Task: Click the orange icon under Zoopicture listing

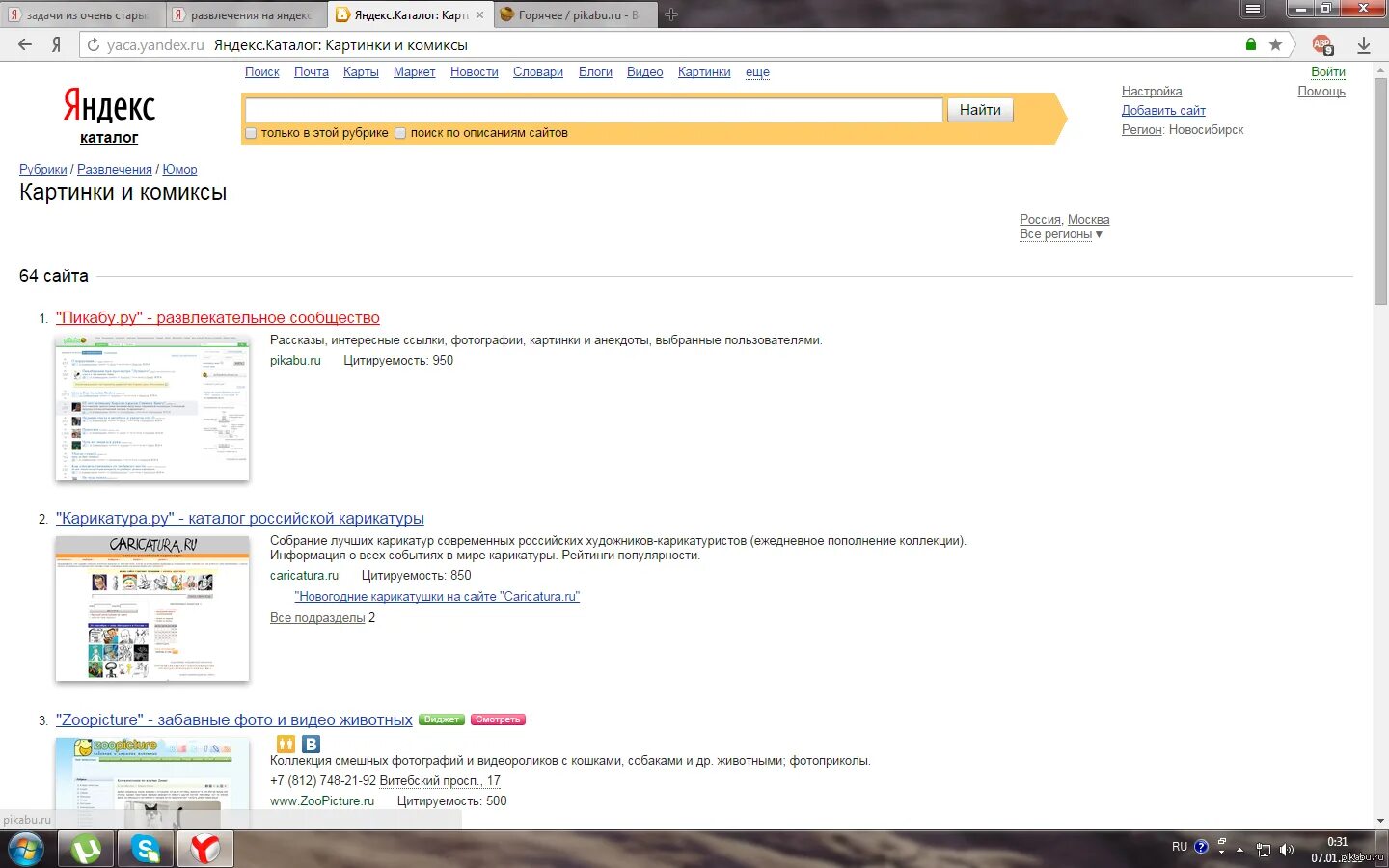Action: point(286,744)
